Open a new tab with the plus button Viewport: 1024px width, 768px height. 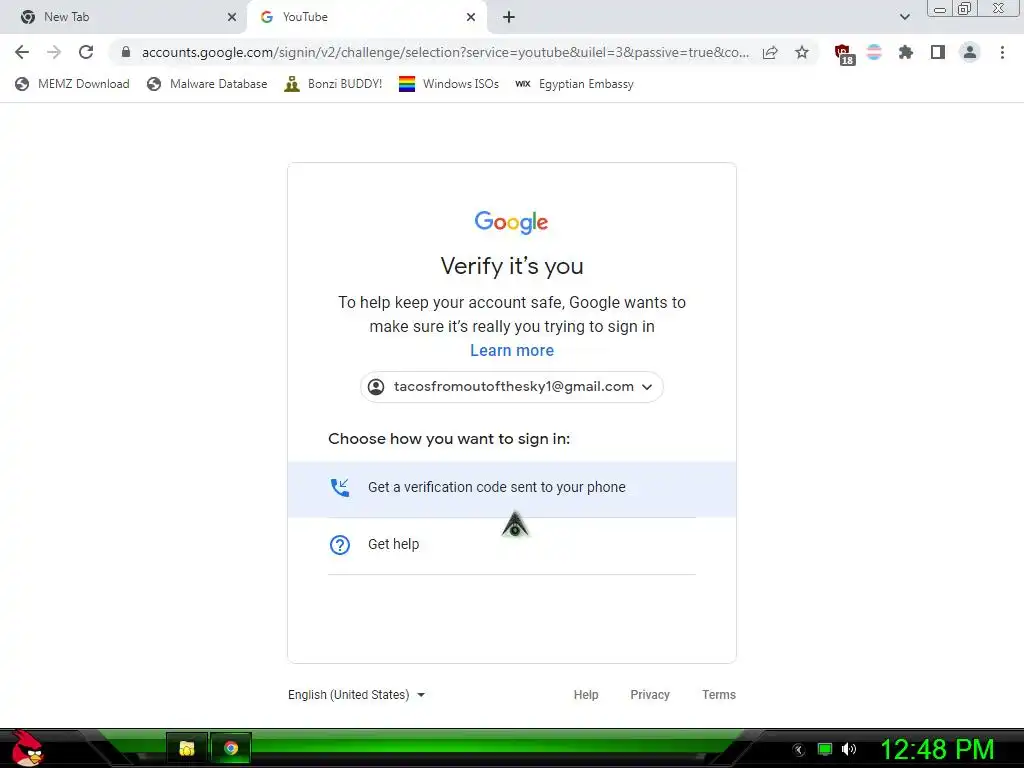[x=509, y=17]
